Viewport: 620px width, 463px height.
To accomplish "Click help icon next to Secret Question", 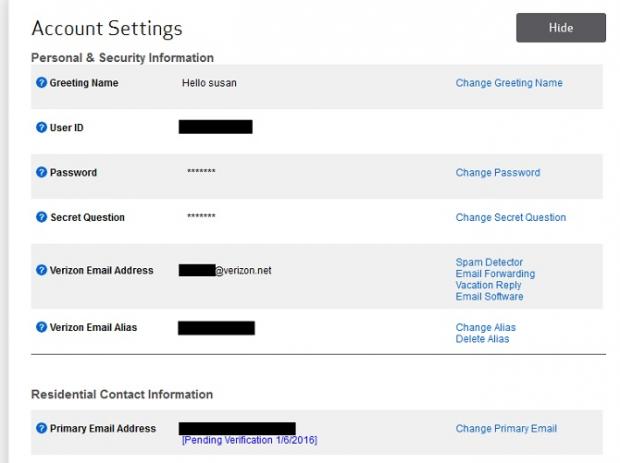I will coord(42,217).
